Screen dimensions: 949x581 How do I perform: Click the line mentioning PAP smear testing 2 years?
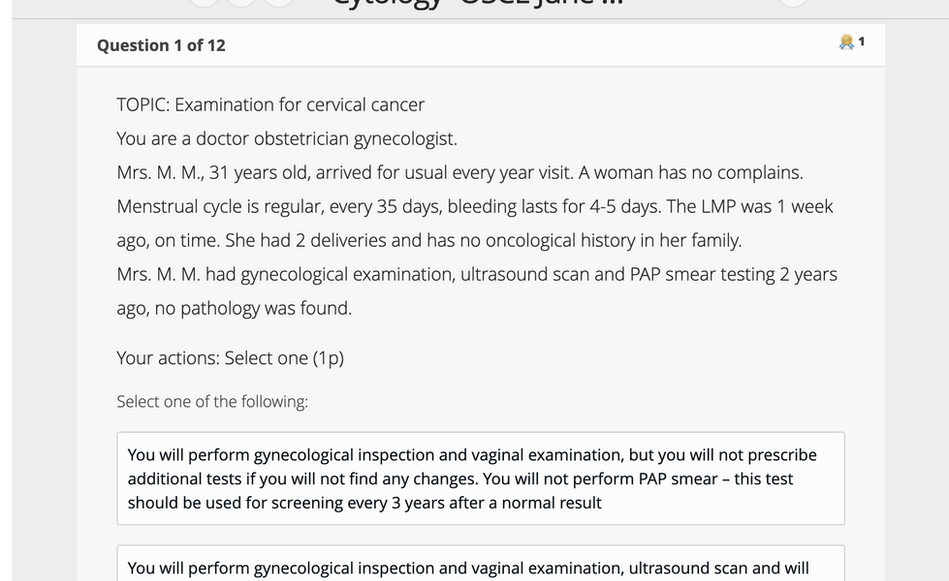477,274
